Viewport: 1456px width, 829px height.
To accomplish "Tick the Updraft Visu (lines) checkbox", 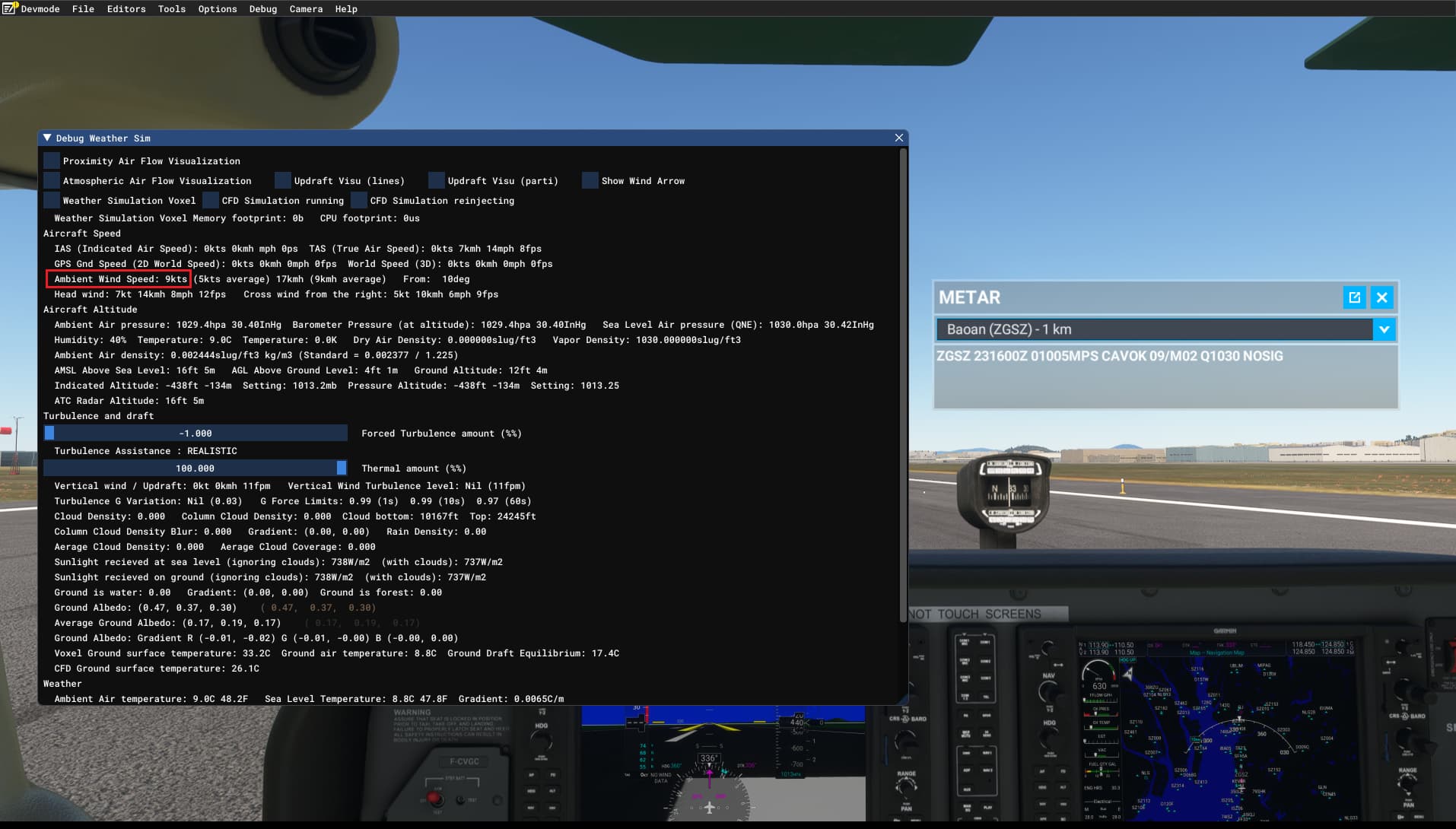I will coord(282,180).
